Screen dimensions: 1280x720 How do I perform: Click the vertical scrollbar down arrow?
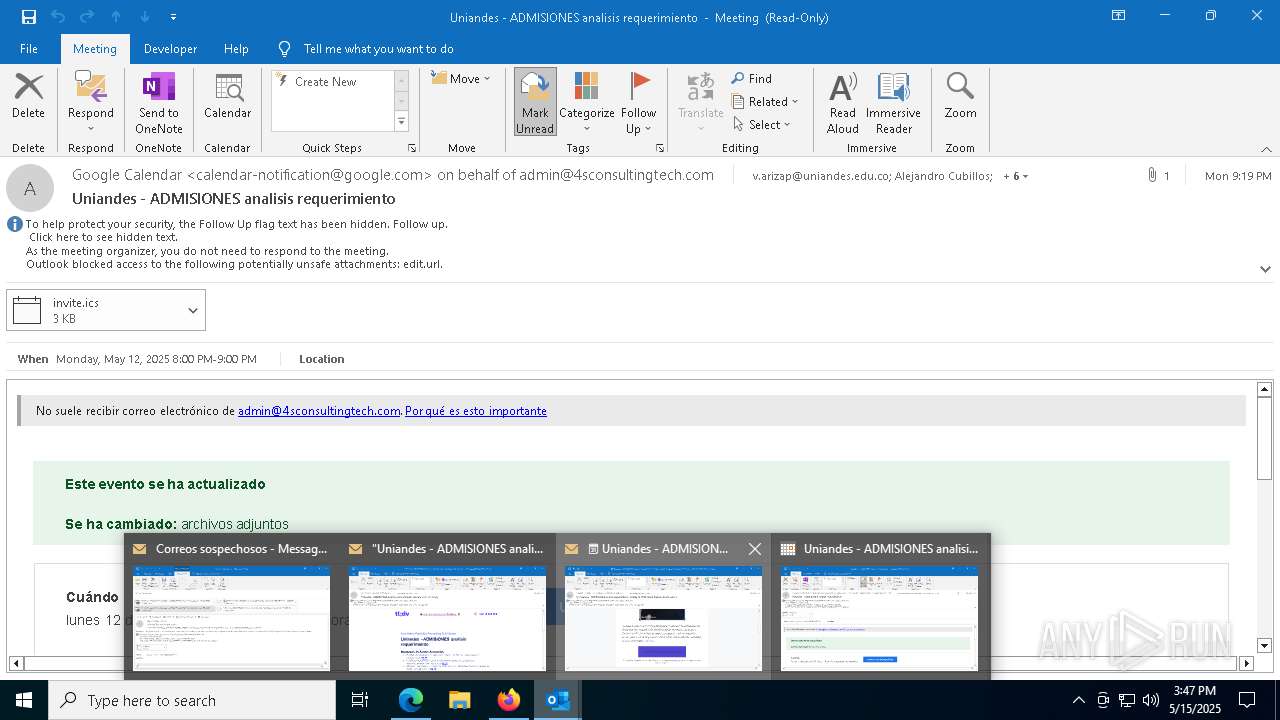pyautogui.click(x=1264, y=646)
